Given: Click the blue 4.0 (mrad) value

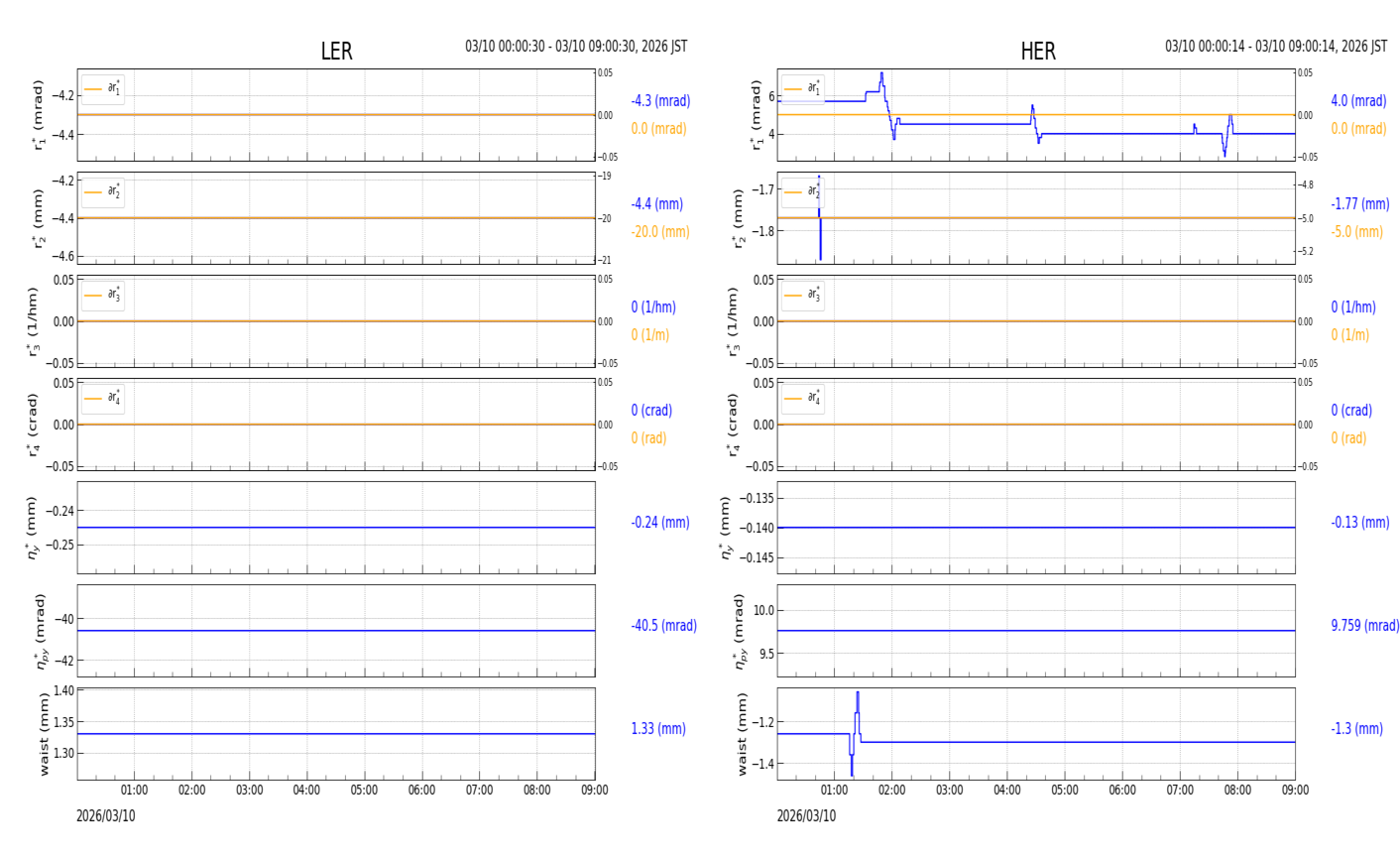Looking at the screenshot, I should [1358, 101].
